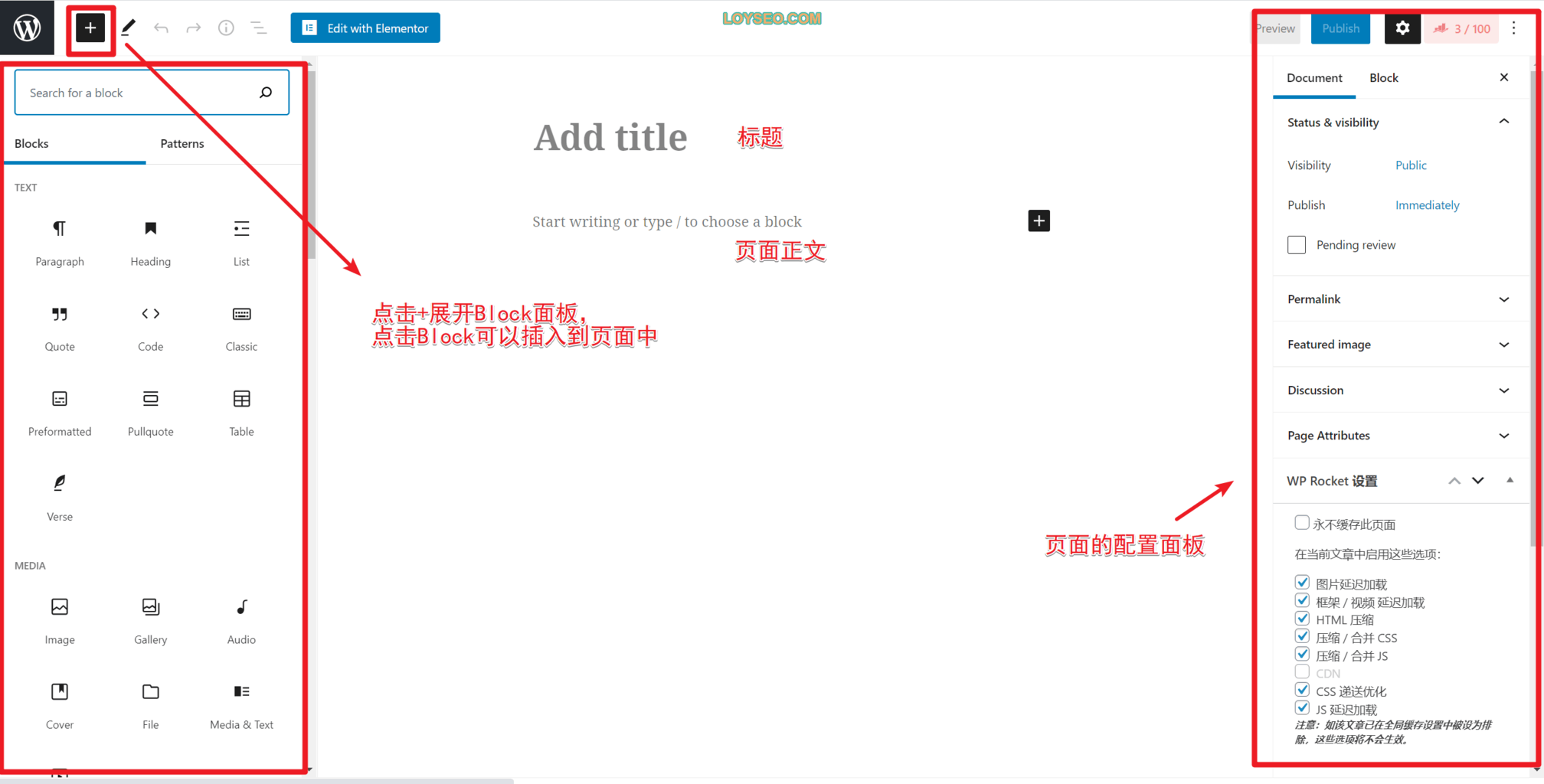Image resolution: width=1544 pixels, height=784 pixels.
Task: Collapse the Status & visibility section
Action: pos(1400,122)
